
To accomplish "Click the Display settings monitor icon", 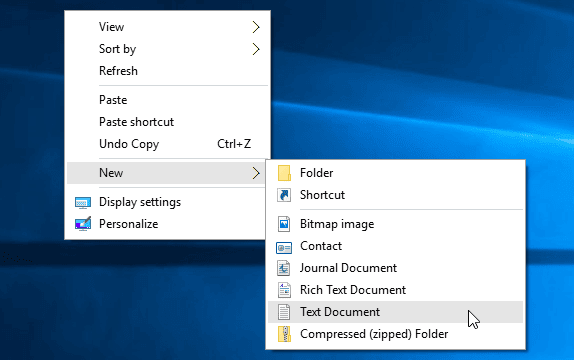I will pyautogui.click(x=83, y=203).
